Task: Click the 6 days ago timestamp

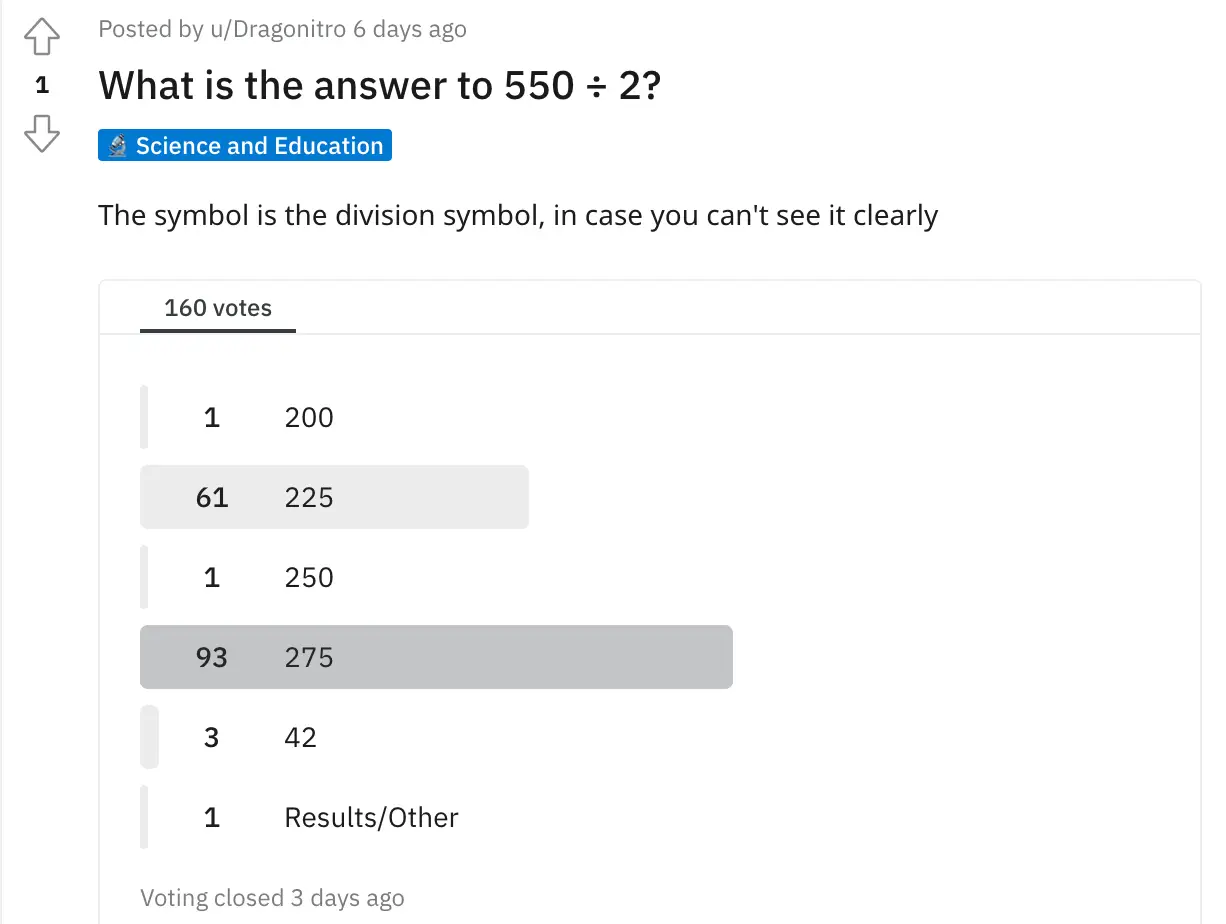Action: 410,29
